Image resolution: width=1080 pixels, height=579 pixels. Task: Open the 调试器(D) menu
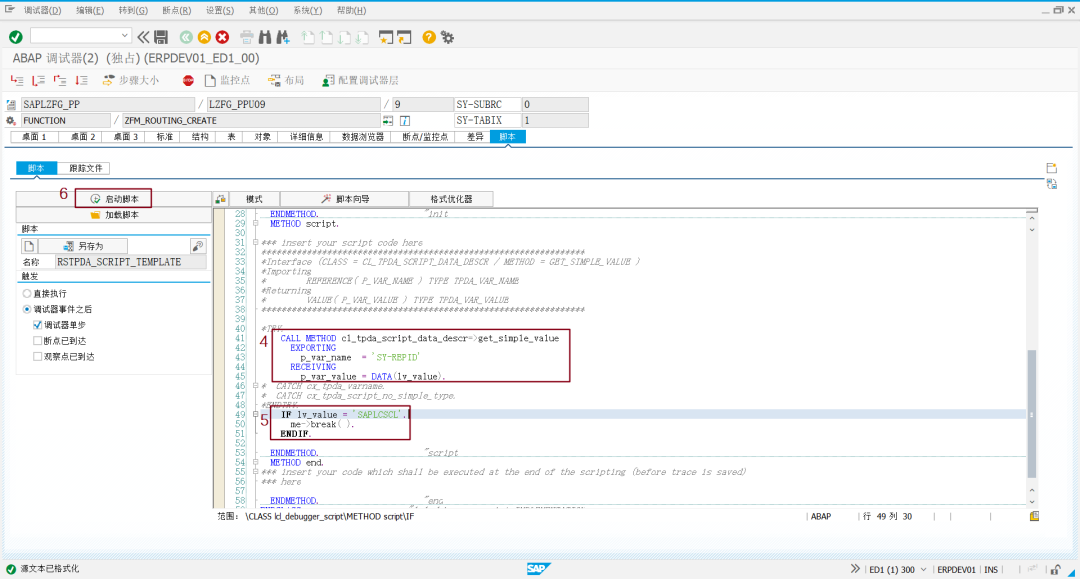(43, 10)
